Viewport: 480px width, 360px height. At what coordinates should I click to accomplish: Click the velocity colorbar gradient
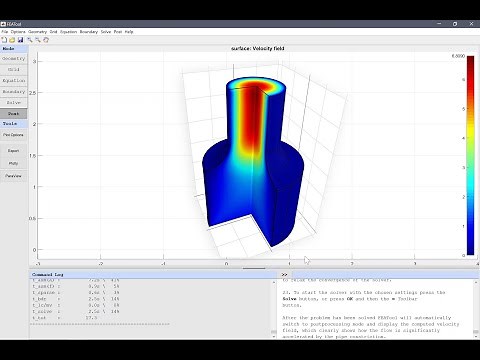tap(470, 156)
